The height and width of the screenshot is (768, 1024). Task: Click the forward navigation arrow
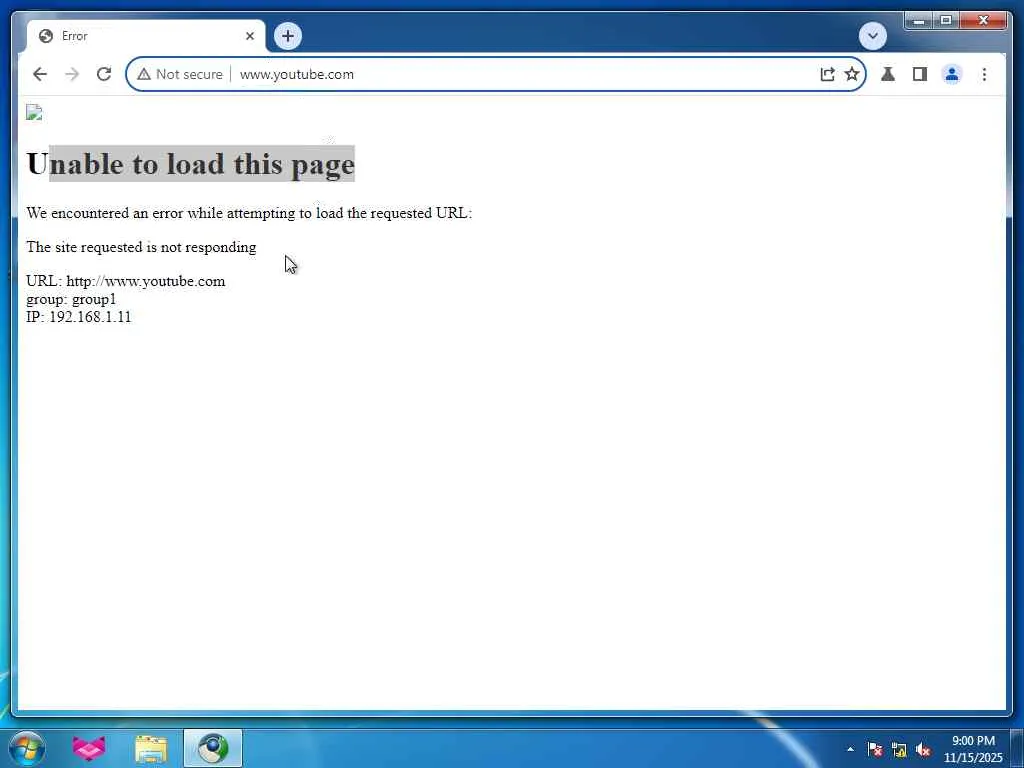click(x=72, y=74)
